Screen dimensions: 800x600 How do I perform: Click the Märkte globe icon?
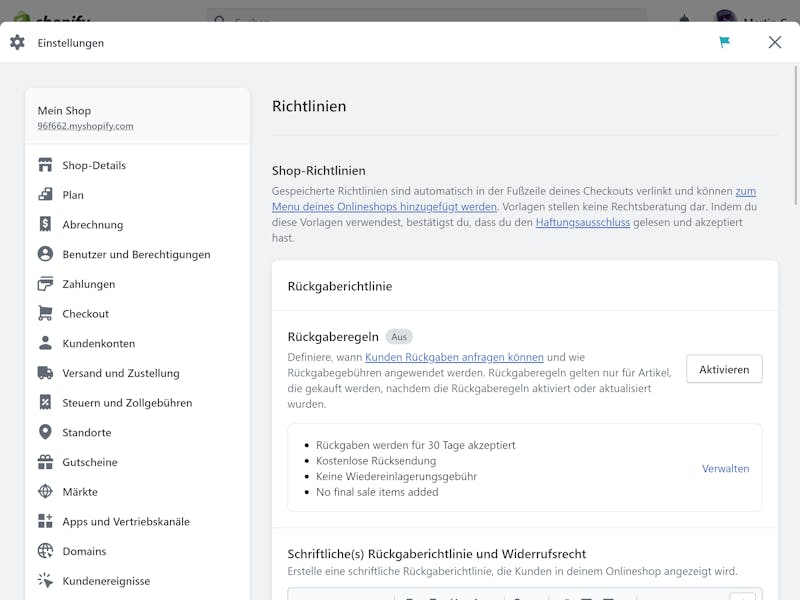pyautogui.click(x=45, y=491)
